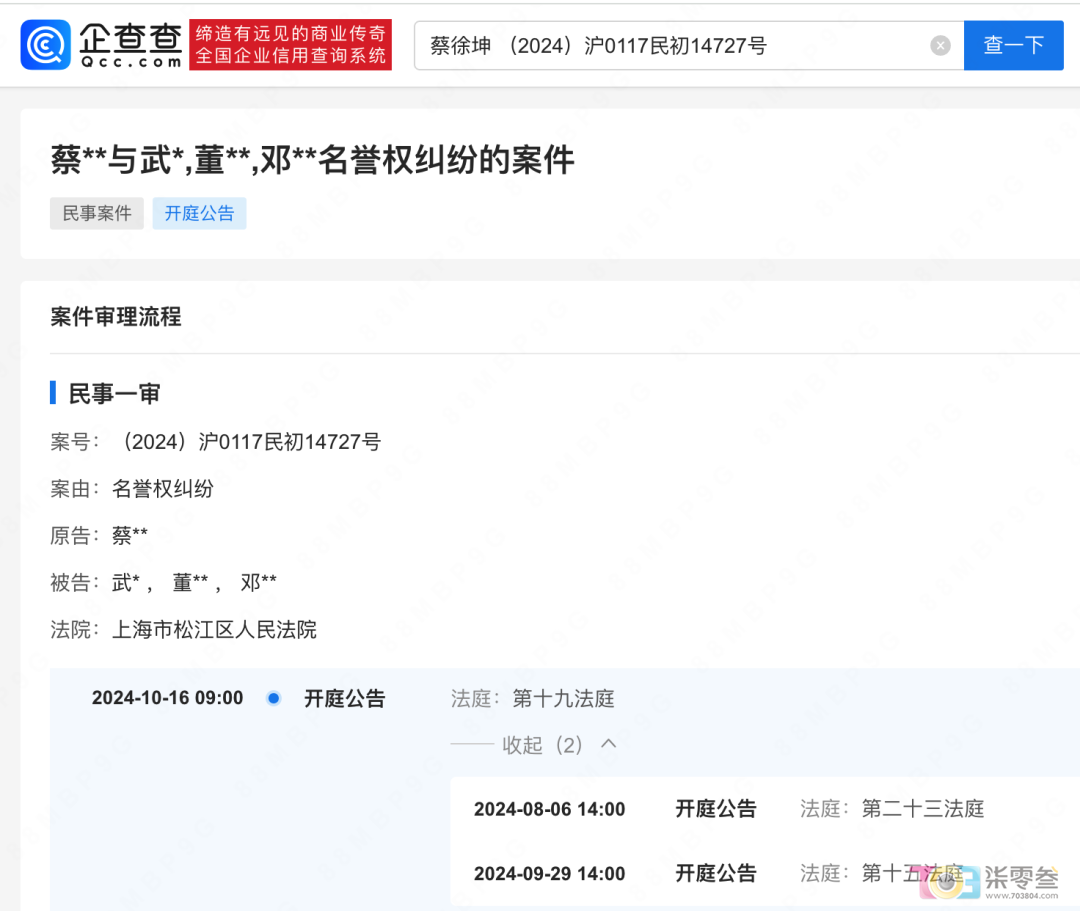The image size is (1080, 911).
Task: Click the courtroom 第十九法庭
Action: pyautogui.click(x=563, y=698)
